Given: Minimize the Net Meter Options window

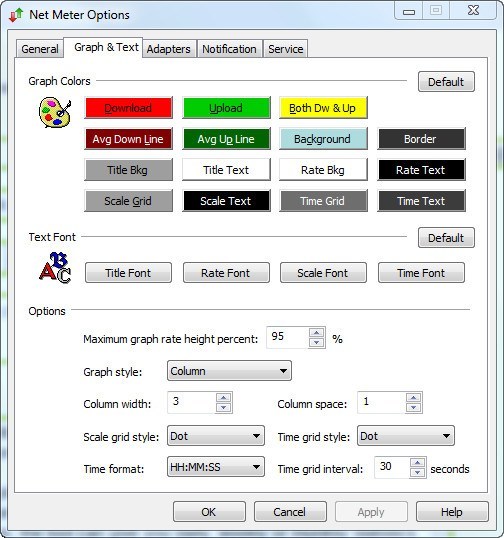Looking at the screenshot, I should point(409,11).
